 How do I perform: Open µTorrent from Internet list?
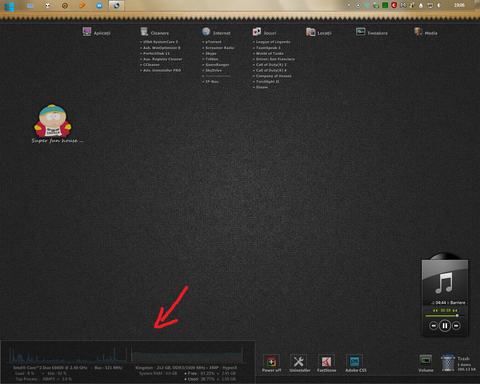pyautogui.click(x=213, y=42)
